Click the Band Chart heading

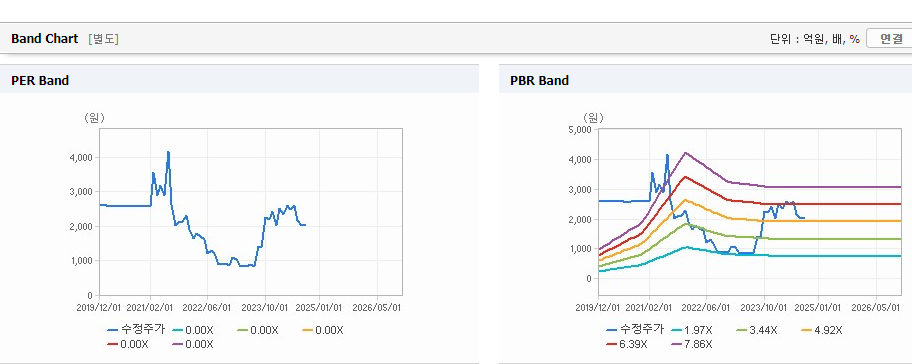click(x=44, y=39)
